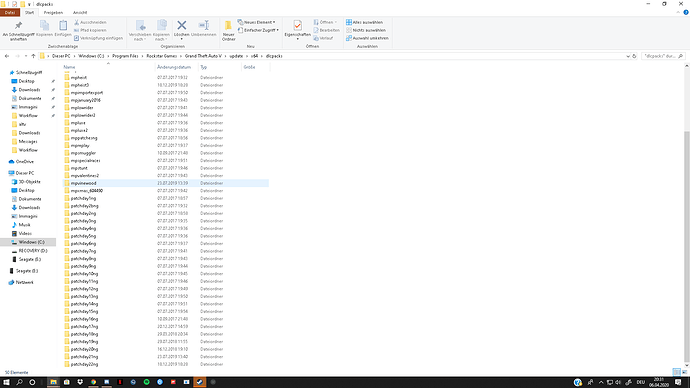Select all items with Alles auswählen

click(x=364, y=22)
